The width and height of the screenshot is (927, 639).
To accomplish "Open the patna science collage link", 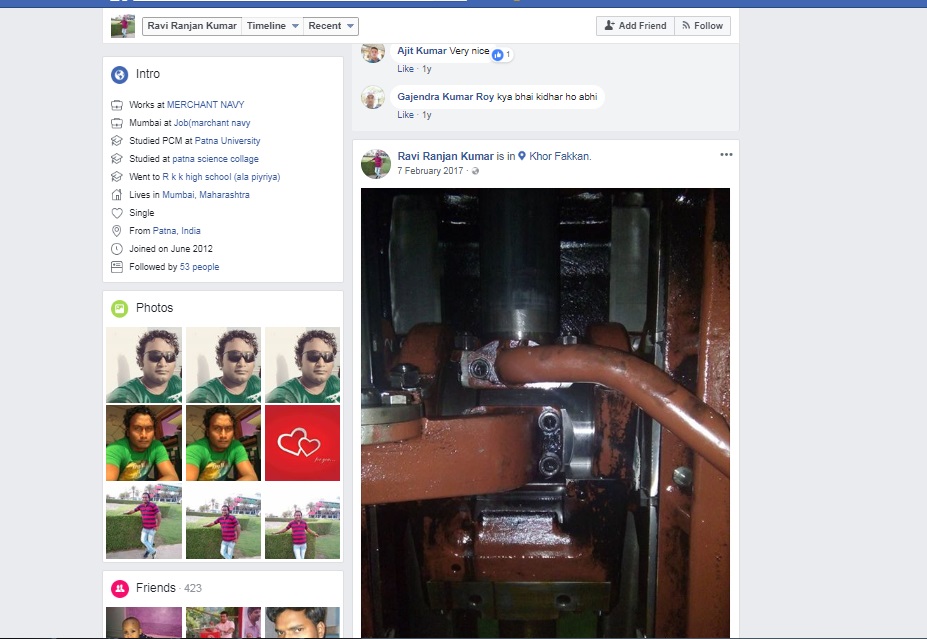I will [x=215, y=159].
